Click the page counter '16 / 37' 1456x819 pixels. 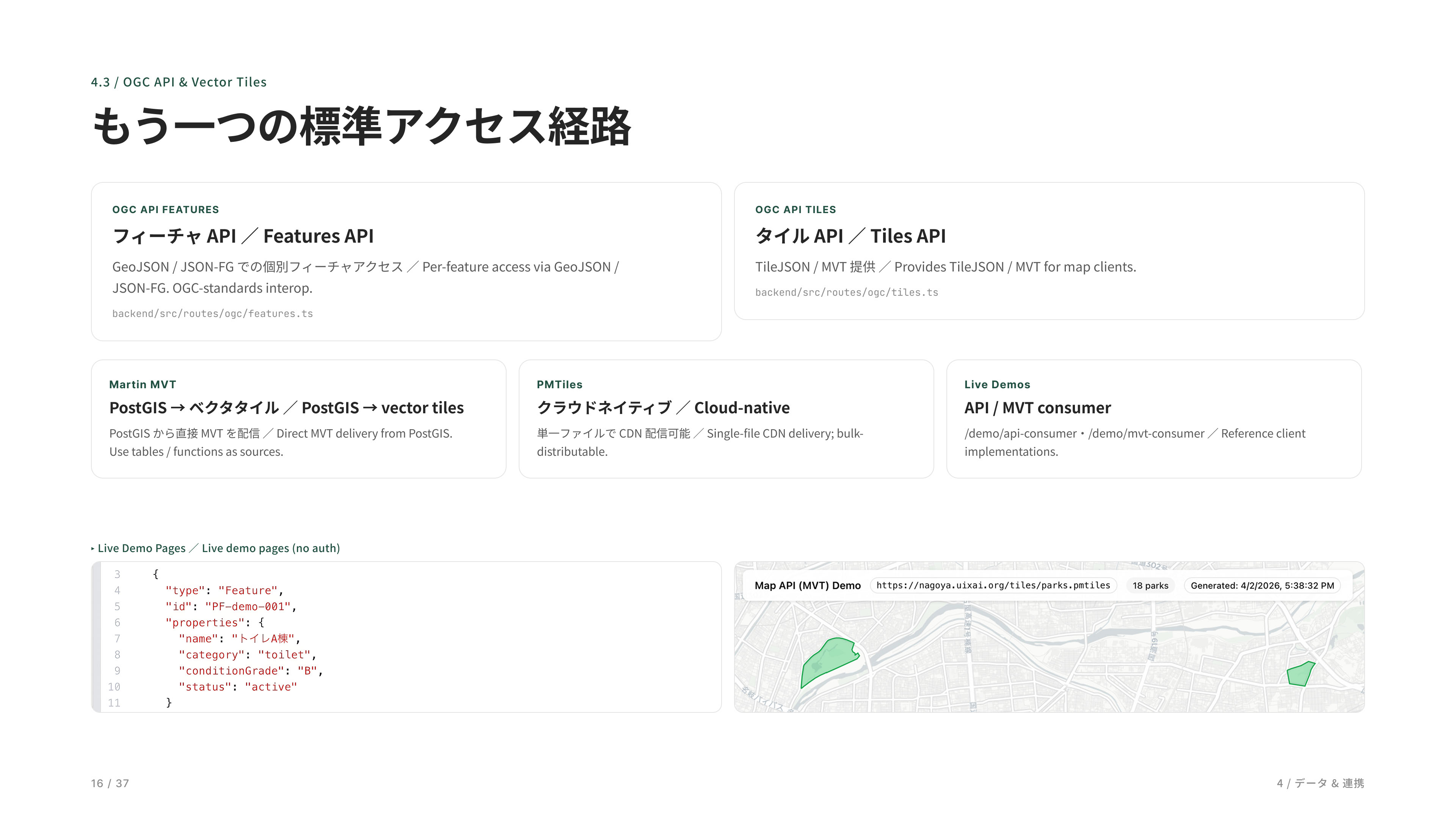[110, 783]
